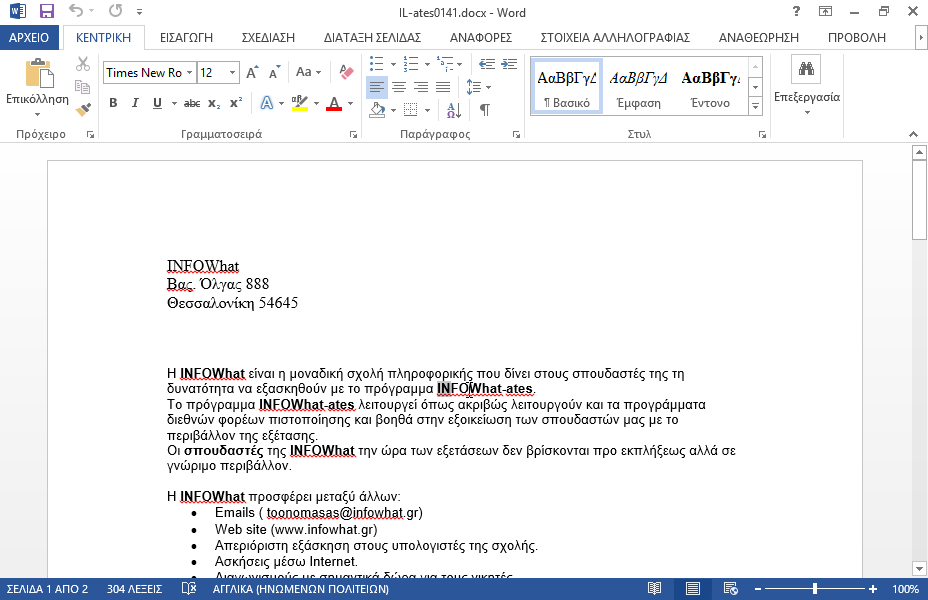The height and width of the screenshot is (600, 928).
Task: Click the vertical scrollbar thumb
Action: tap(919, 201)
